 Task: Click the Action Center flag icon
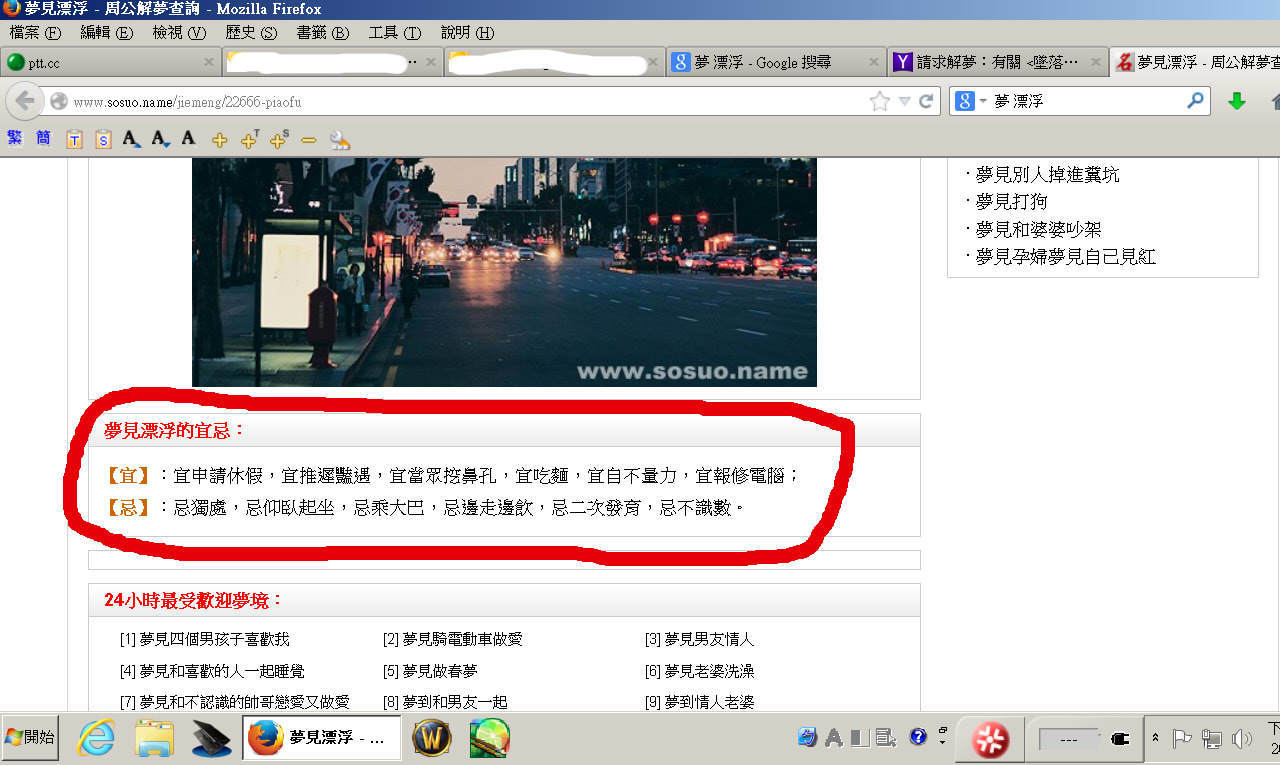click(1181, 739)
